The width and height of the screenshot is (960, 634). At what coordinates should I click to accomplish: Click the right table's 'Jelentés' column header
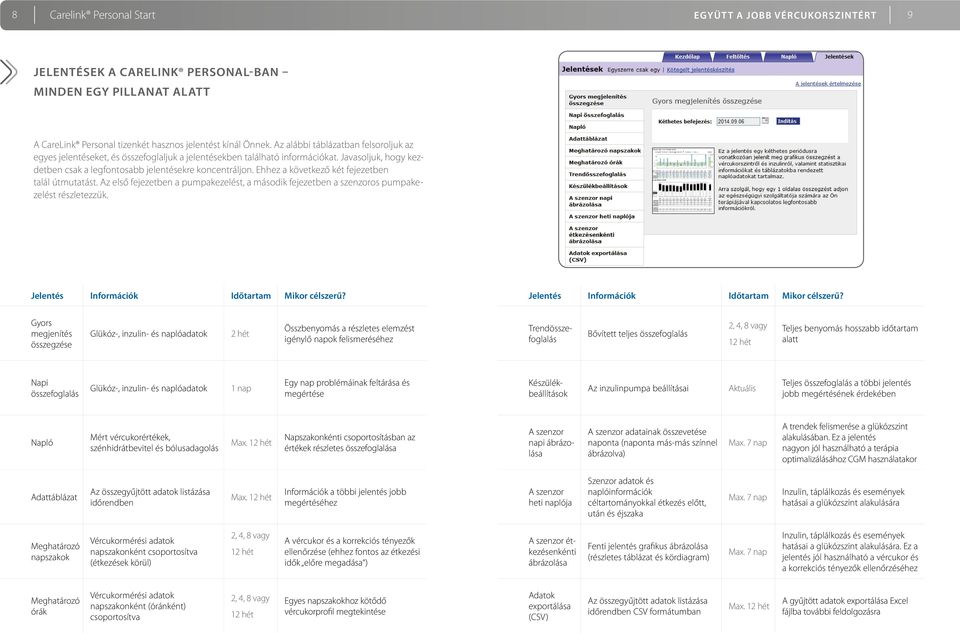(x=544, y=296)
